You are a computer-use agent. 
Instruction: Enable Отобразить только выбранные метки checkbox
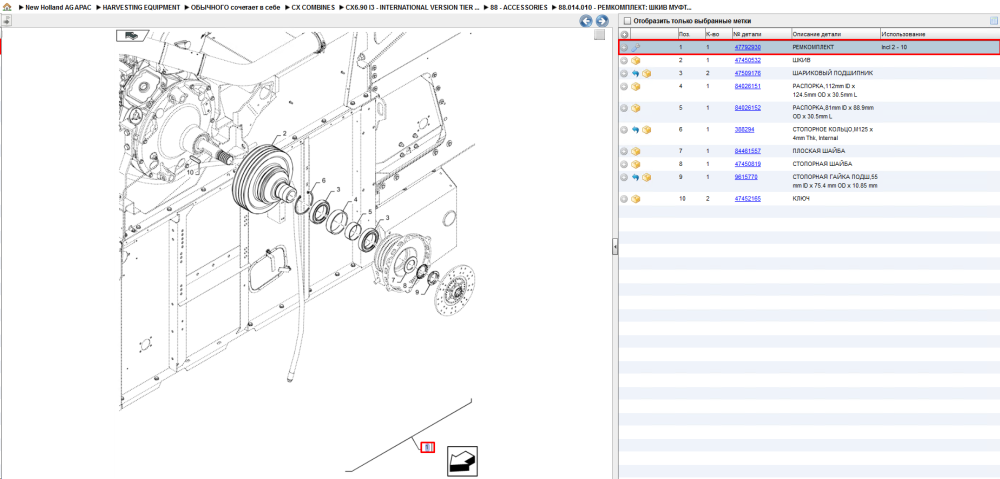click(627, 21)
